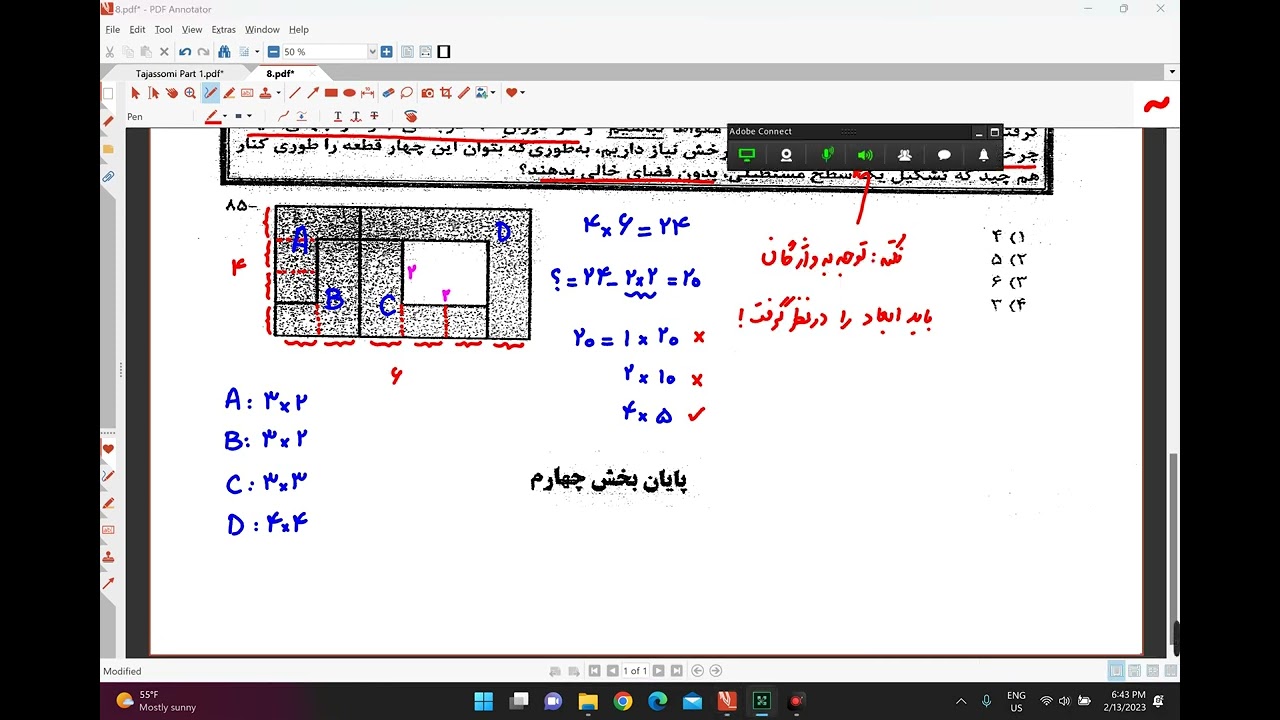Open the Extras menu

(224, 30)
